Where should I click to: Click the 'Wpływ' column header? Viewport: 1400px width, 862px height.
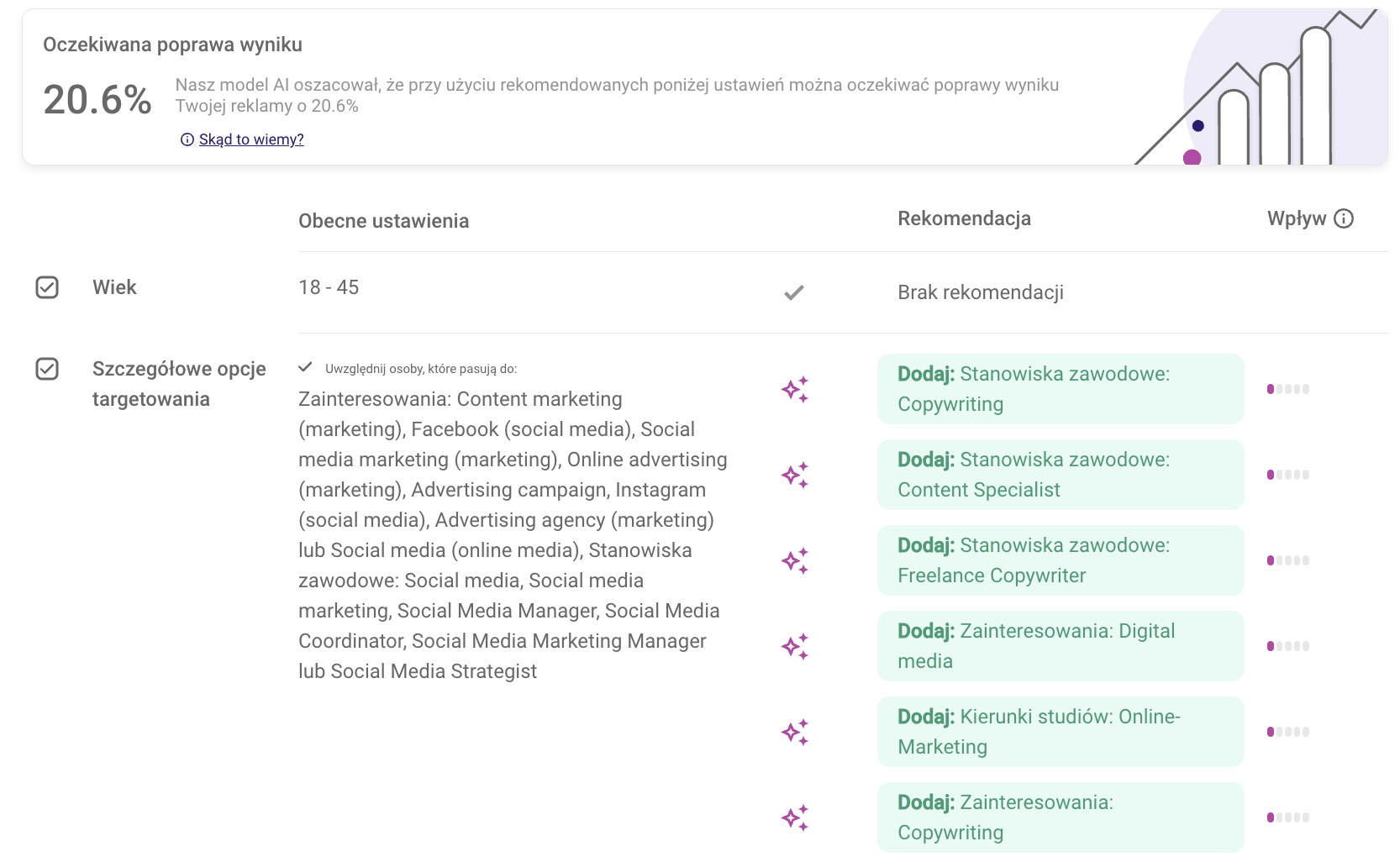1297,218
